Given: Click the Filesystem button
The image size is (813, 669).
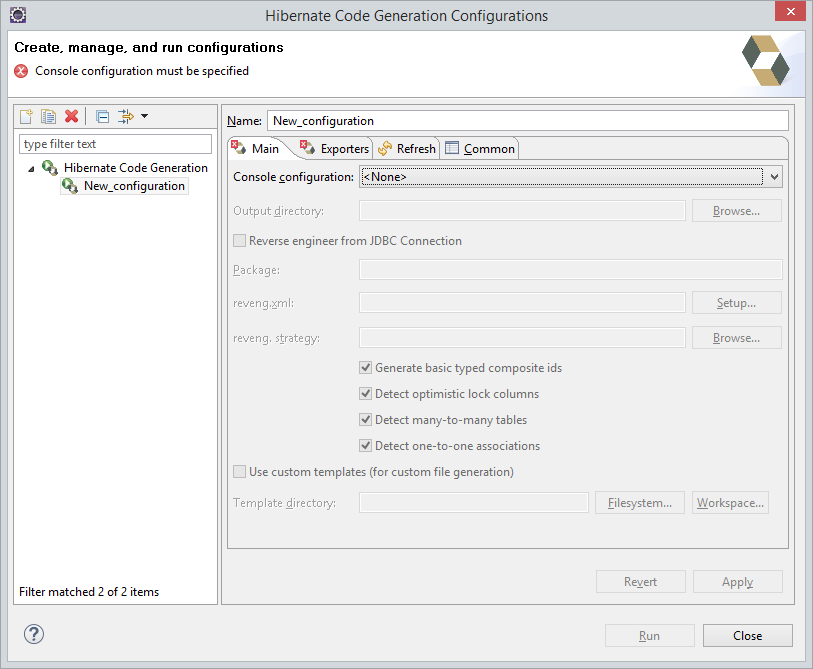Looking at the screenshot, I should point(640,503).
